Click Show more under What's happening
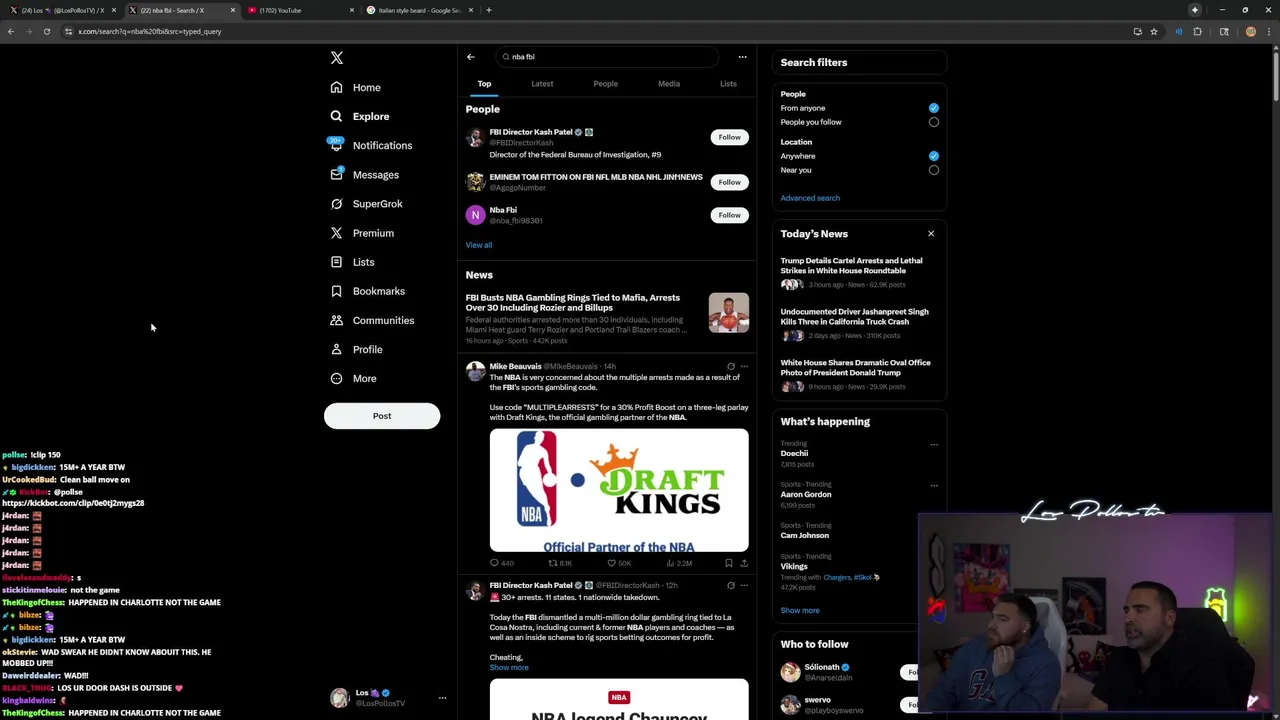This screenshot has height=720, width=1280. pos(800,610)
